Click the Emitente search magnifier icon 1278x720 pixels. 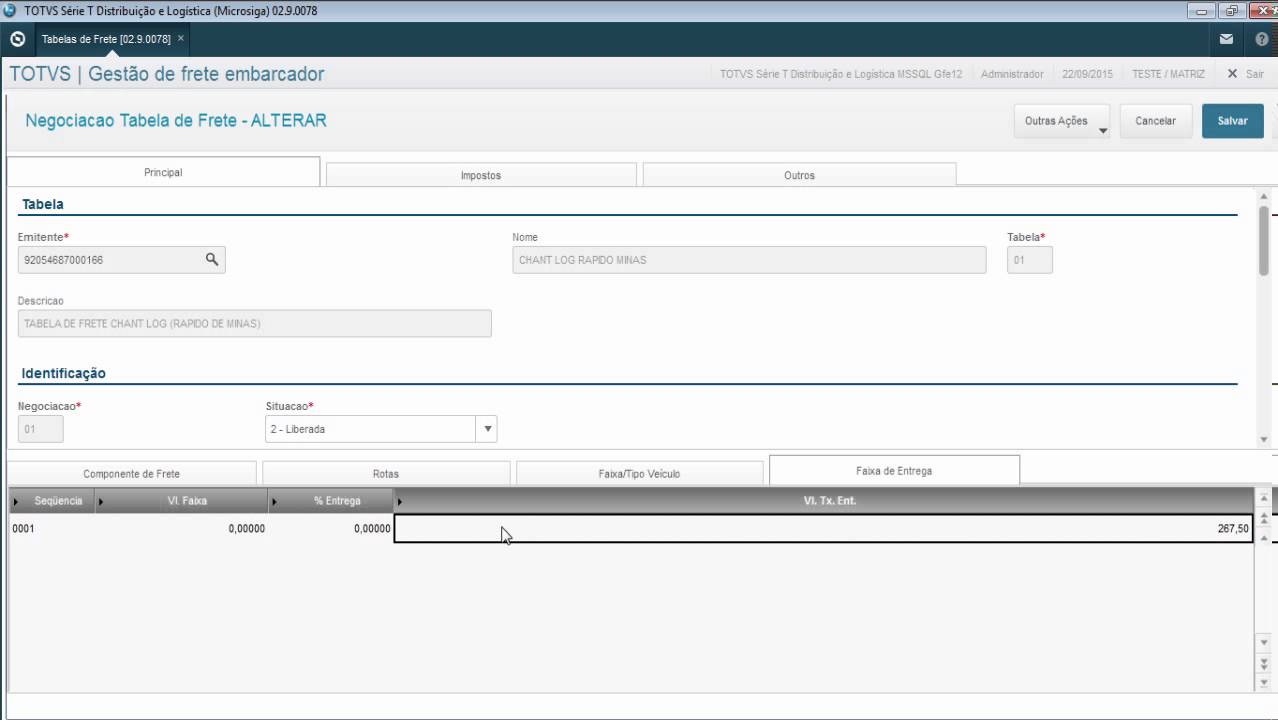click(x=212, y=260)
